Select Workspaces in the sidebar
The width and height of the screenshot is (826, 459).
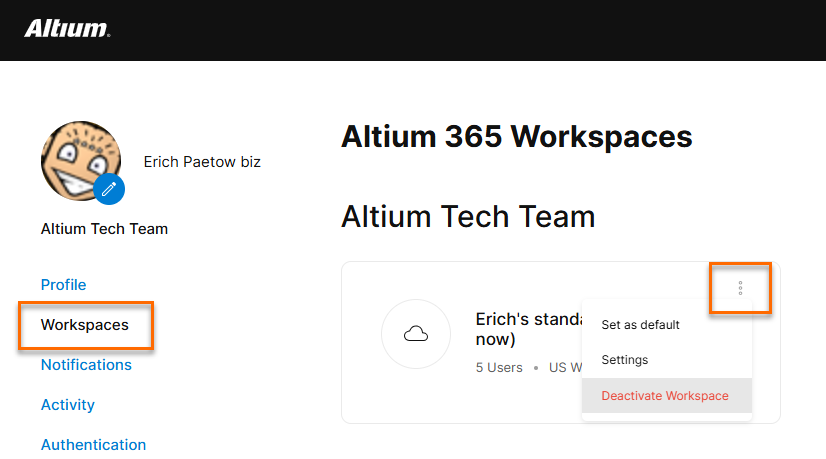[x=84, y=325]
